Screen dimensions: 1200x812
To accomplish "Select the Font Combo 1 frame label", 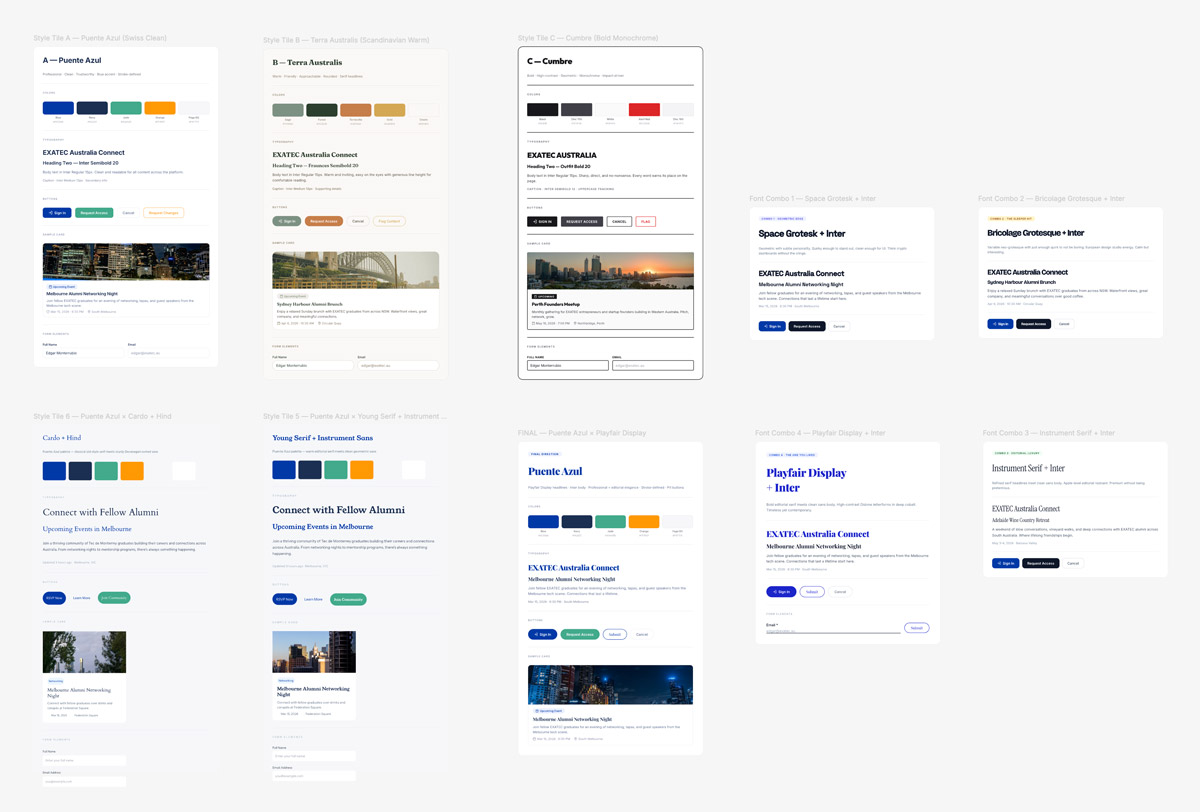I will [812, 199].
